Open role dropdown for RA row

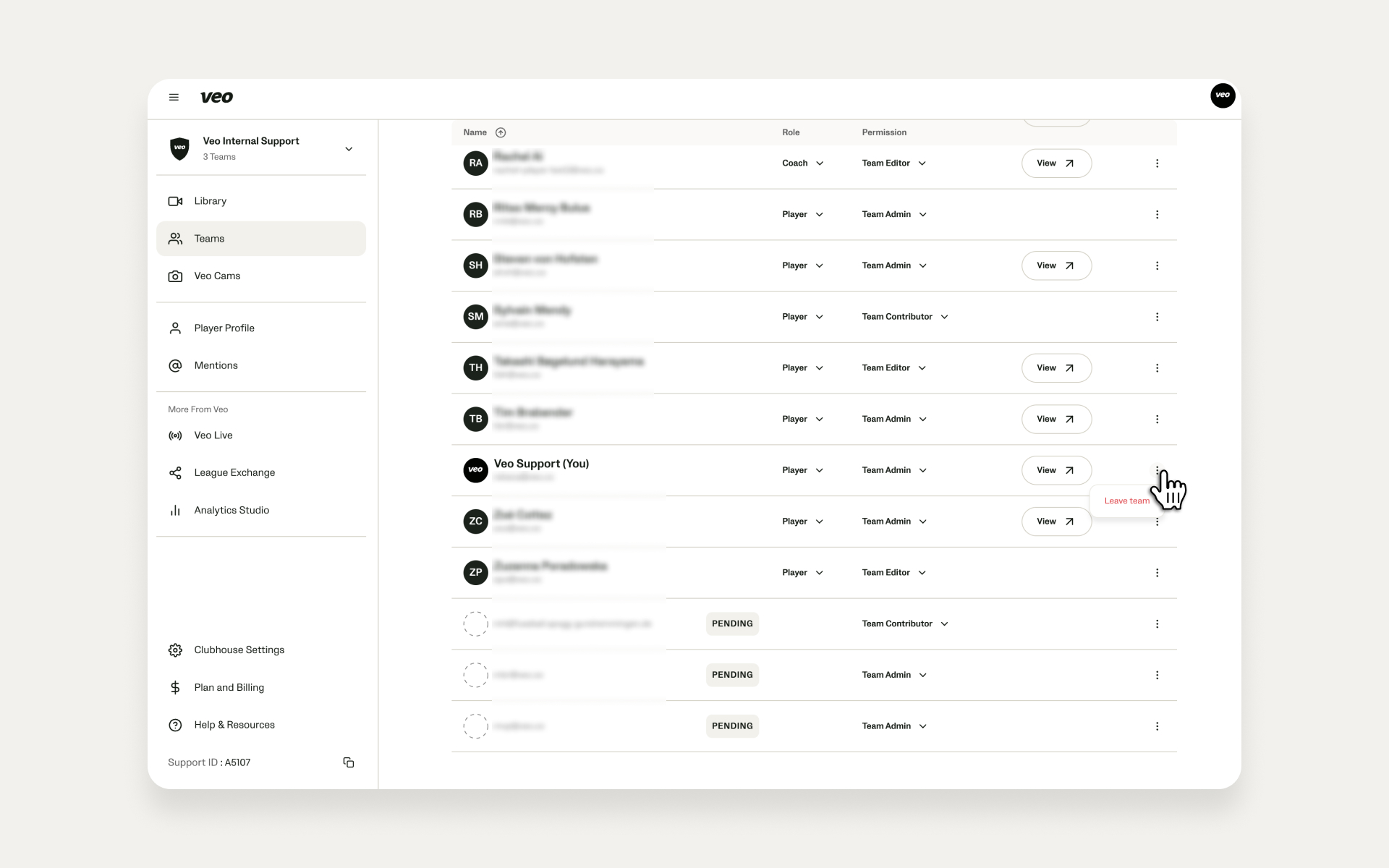pos(803,163)
